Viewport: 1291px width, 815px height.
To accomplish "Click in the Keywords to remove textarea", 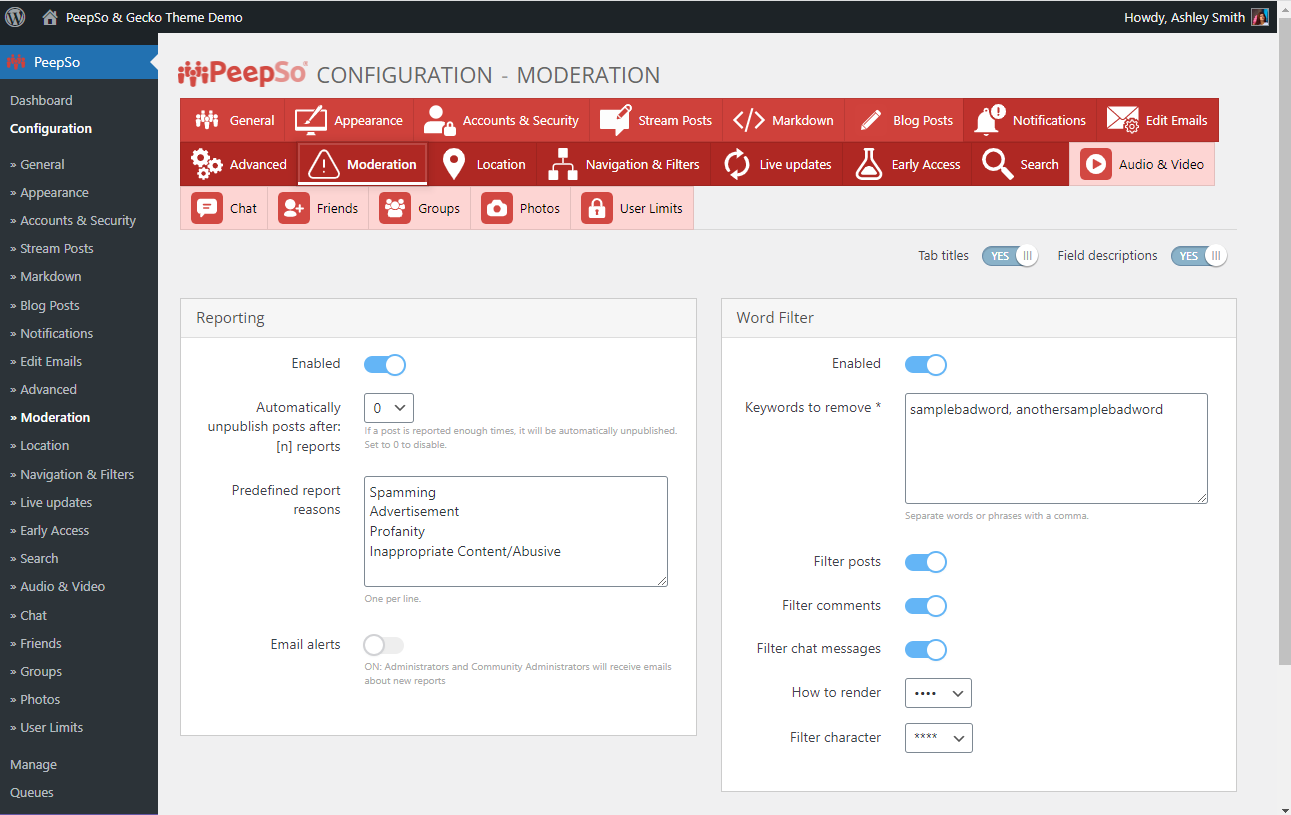I will pyautogui.click(x=1056, y=448).
